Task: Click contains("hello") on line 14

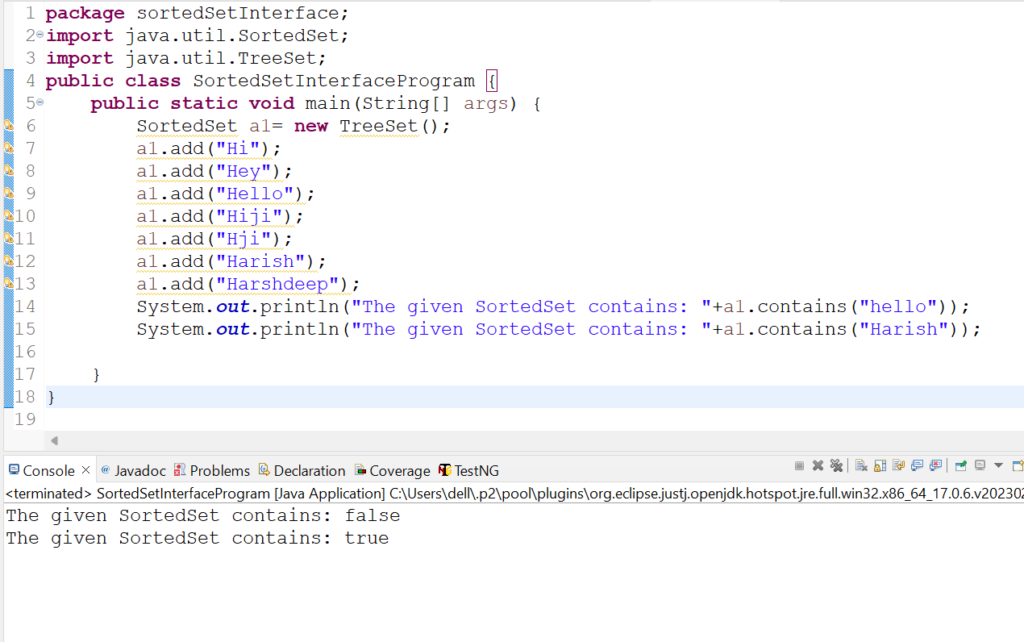Action: (852, 306)
